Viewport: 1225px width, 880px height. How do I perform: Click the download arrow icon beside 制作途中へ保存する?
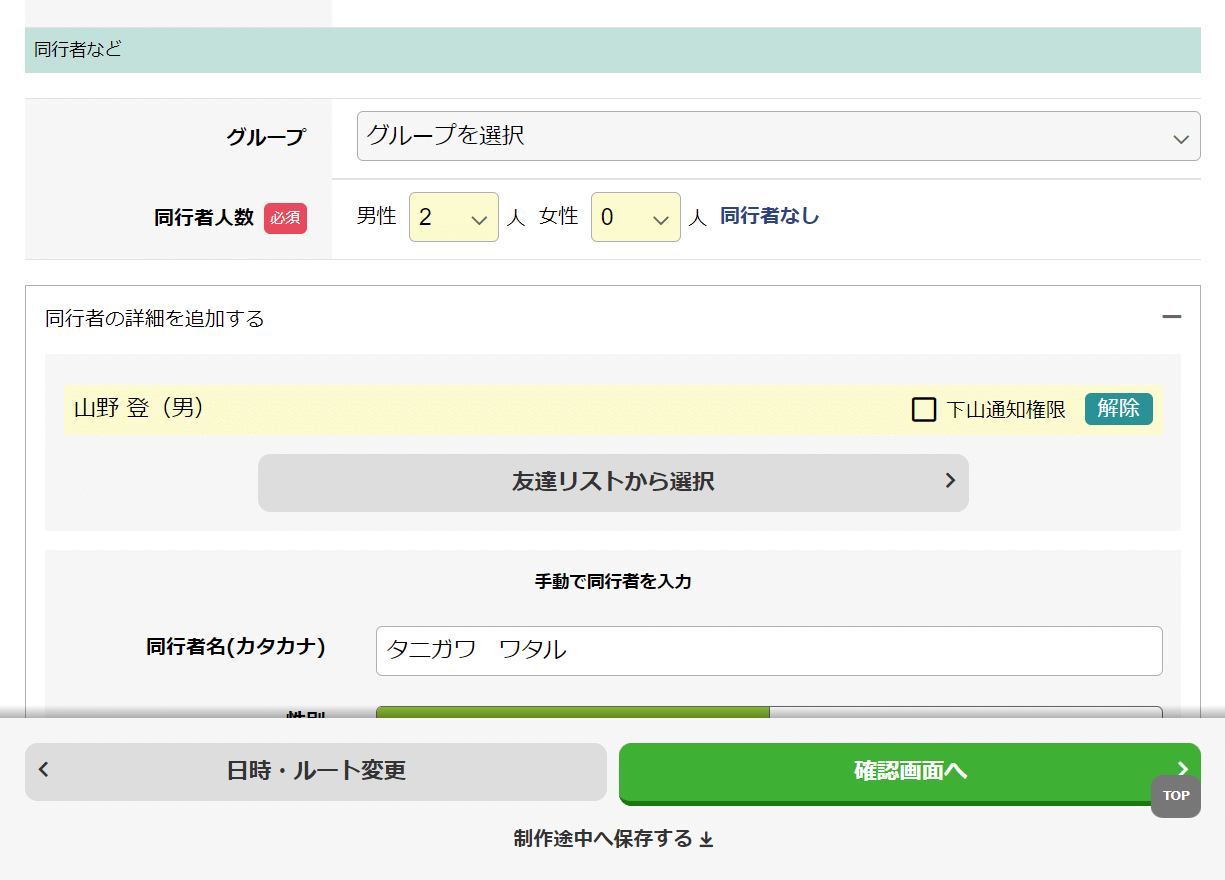click(x=706, y=840)
